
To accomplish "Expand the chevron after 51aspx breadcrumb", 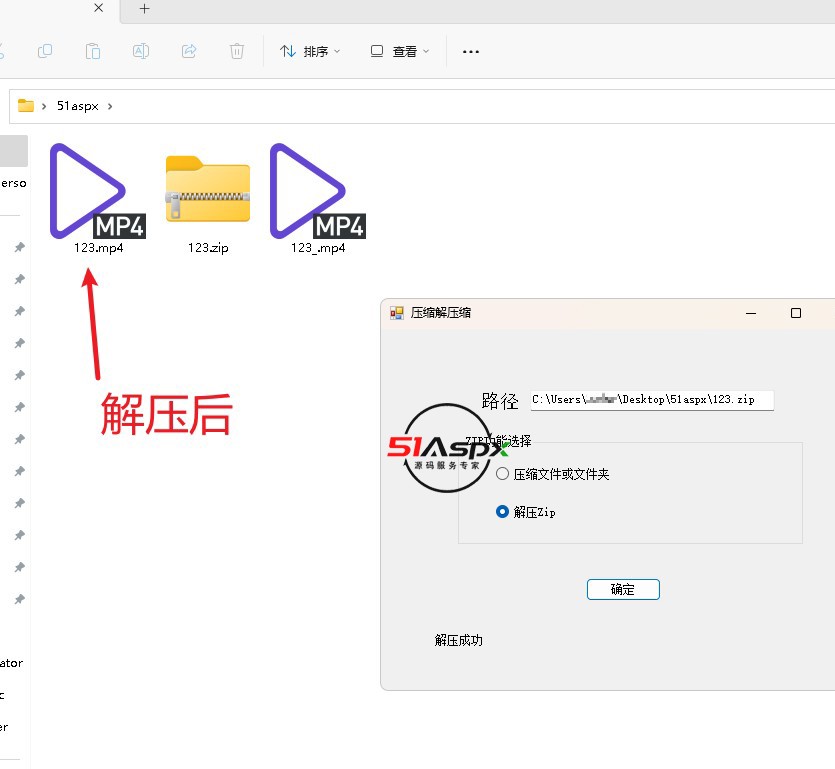I will tap(110, 106).
